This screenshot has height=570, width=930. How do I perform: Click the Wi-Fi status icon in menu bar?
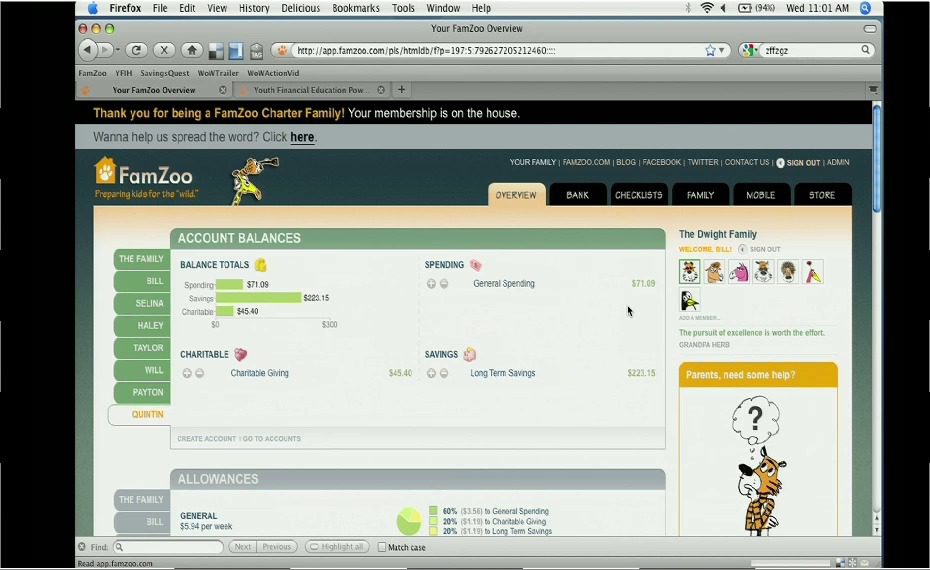(706, 8)
